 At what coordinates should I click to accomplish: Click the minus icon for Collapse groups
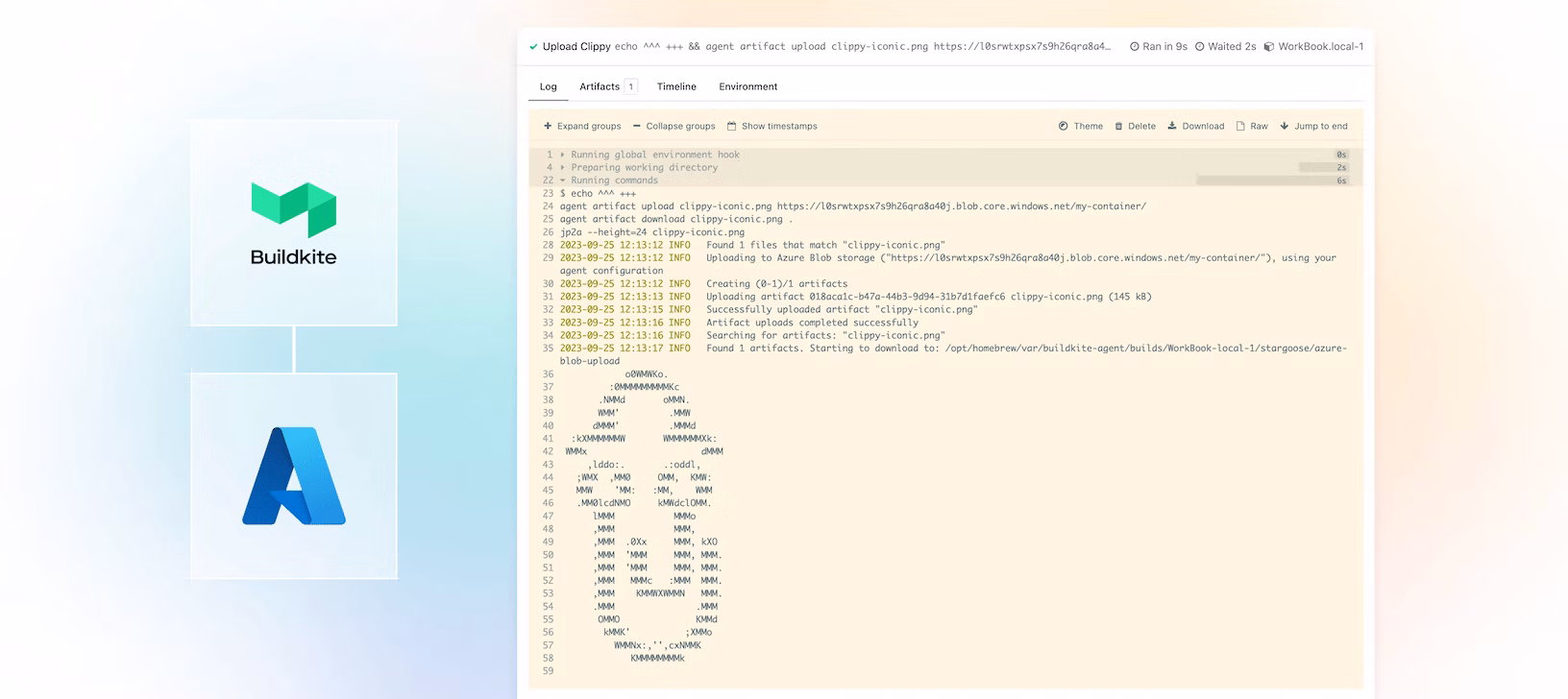point(636,126)
